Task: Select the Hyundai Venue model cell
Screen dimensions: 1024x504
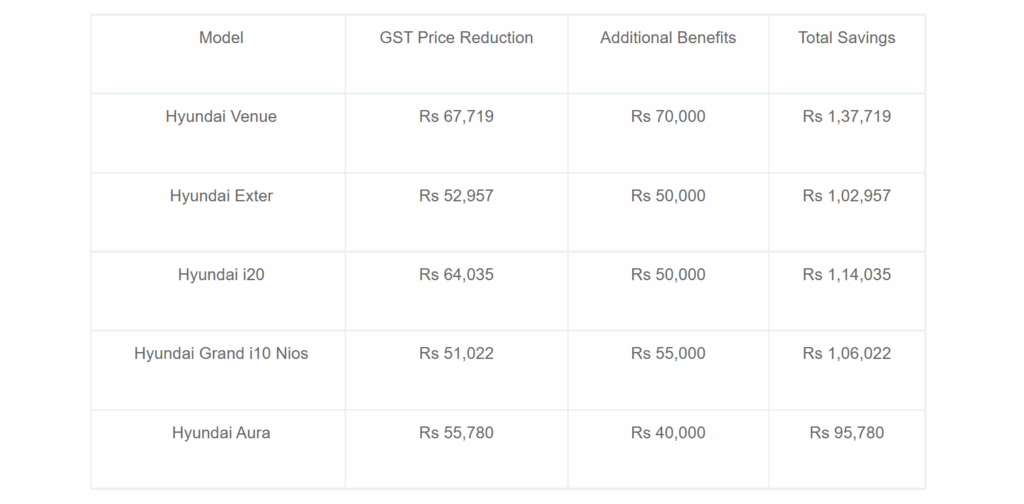Action: tap(221, 117)
